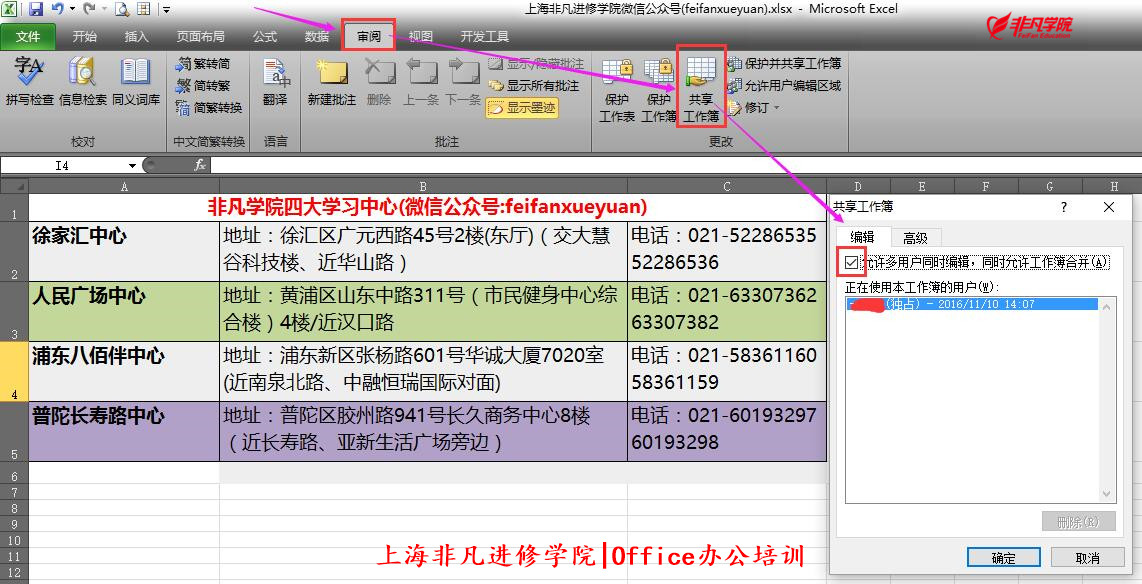Click the Name Box showing I4
Viewport: 1142px width, 584px height.
(63, 166)
